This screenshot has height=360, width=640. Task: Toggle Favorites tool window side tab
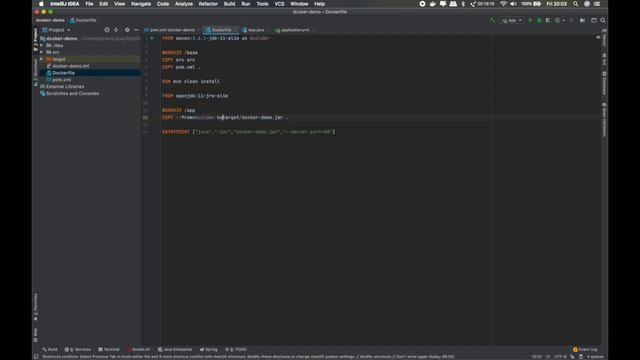click(x=36, y=307)
